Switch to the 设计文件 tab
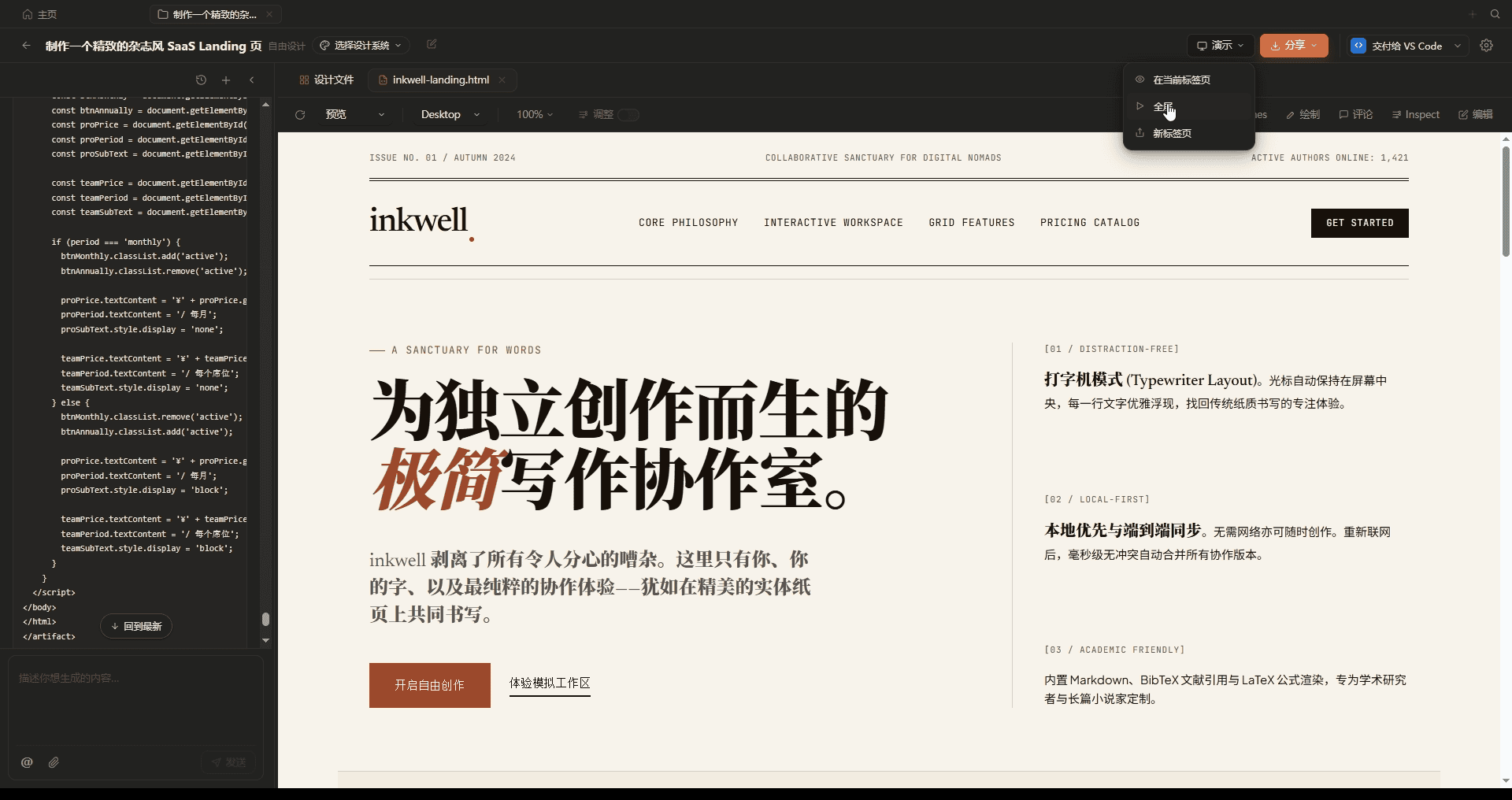Image resolution: width=1512 pixels, height=800 pixels. coord(327,80)
